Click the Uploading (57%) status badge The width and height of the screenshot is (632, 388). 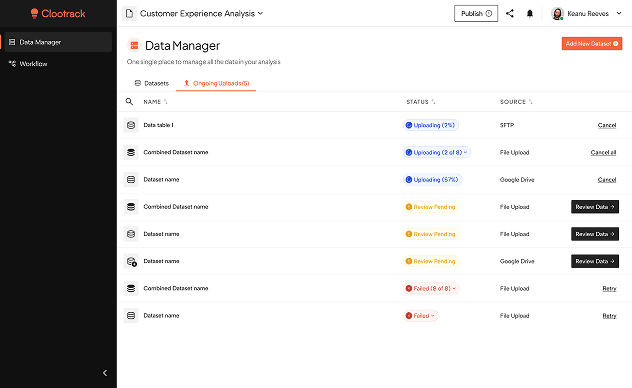coord(432,180)
